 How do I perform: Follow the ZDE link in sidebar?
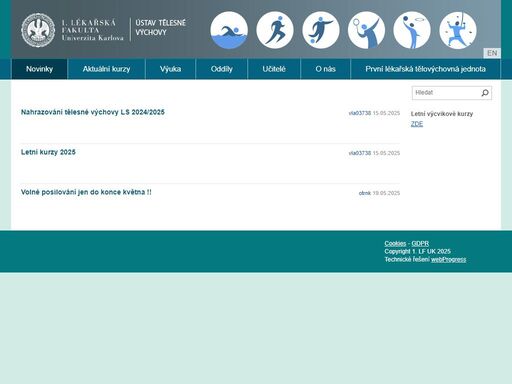click(x=417, y=124)
